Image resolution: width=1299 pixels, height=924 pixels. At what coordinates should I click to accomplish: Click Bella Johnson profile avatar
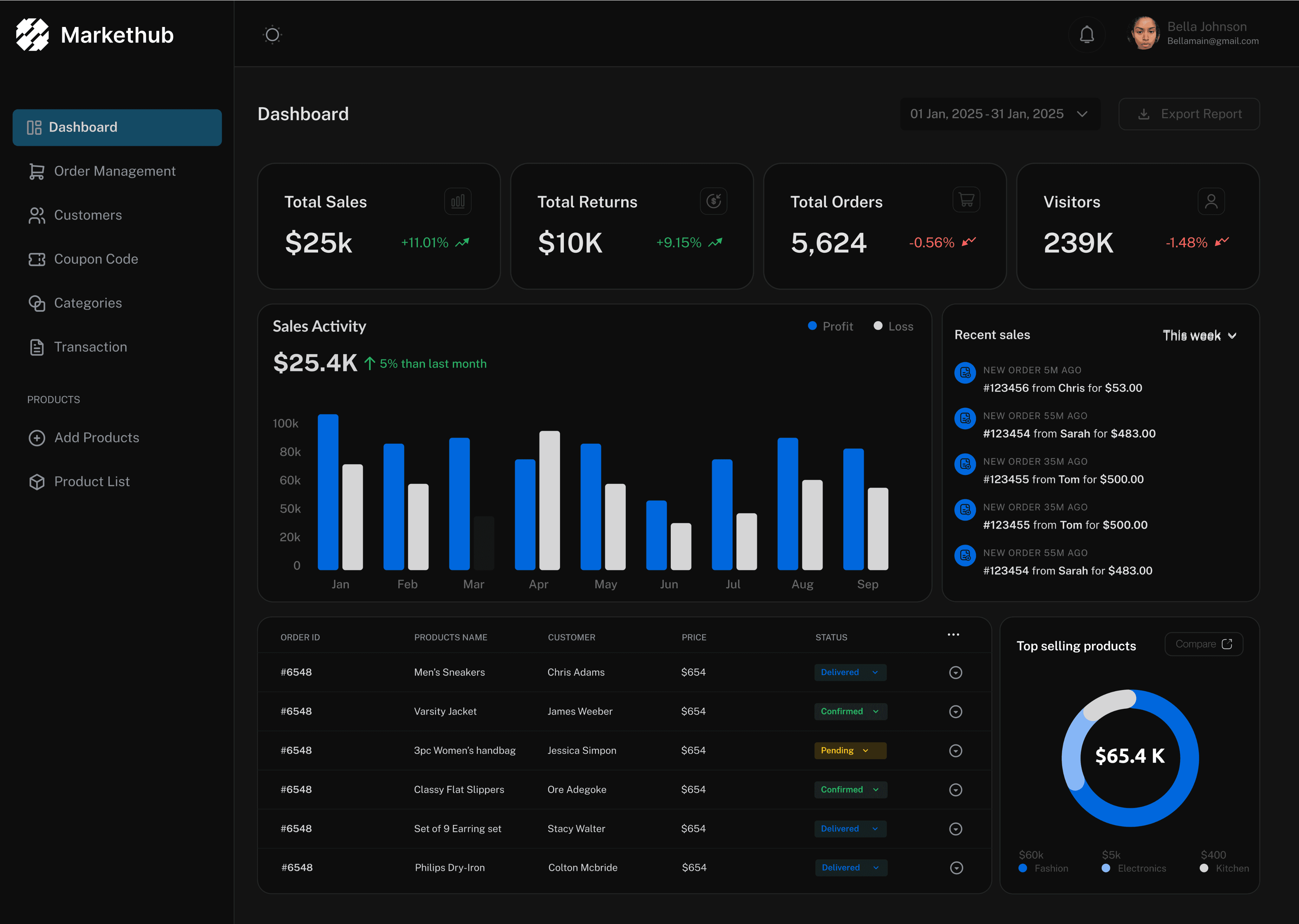tap(1144, 34)
